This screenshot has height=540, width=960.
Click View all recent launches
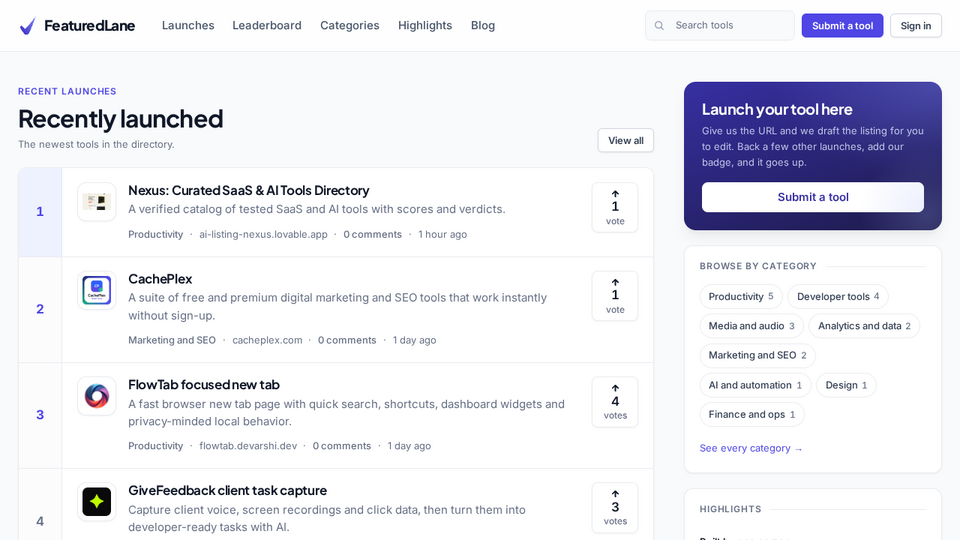pyautogui.click(x=626, y=140)
